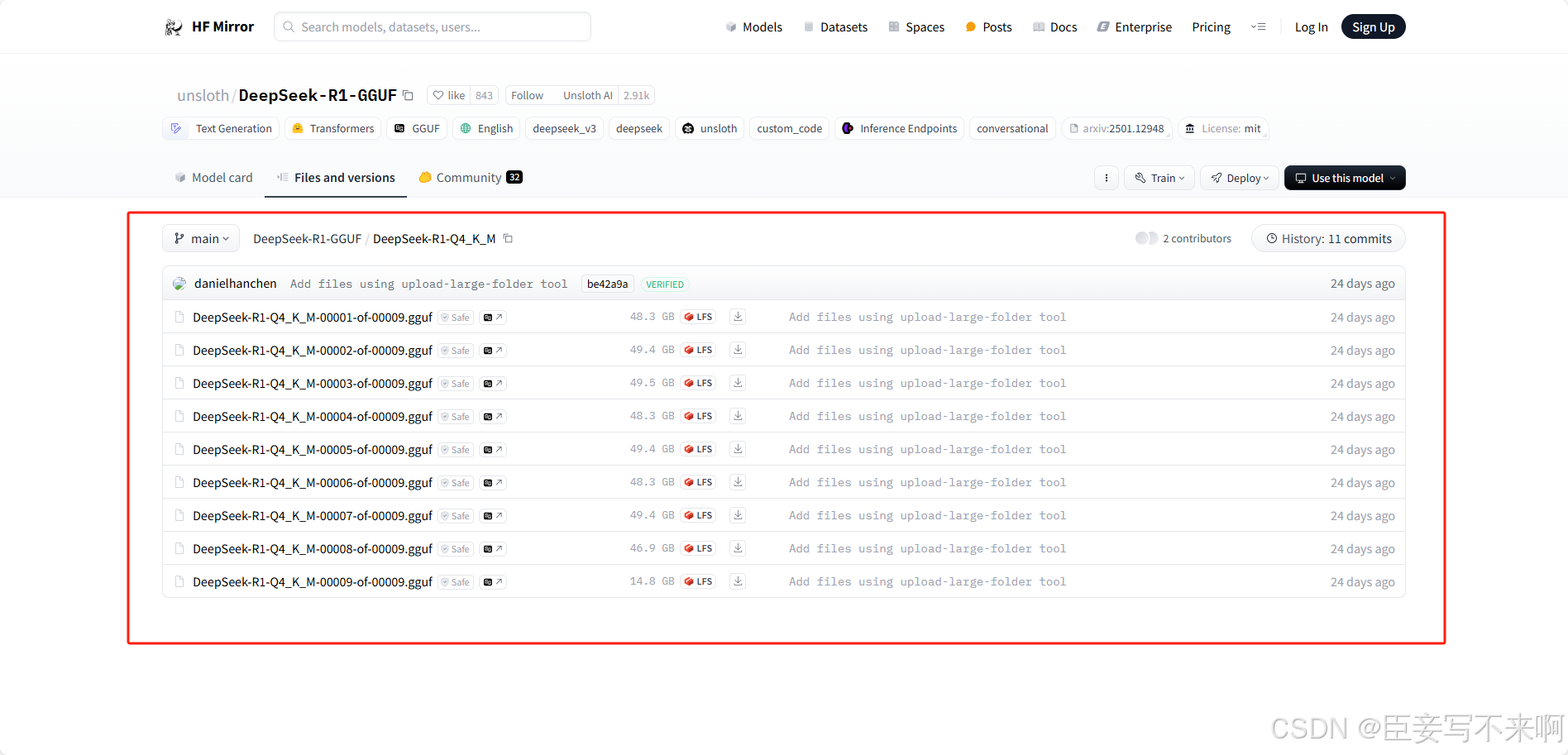This screenshot has width=1568, height=755.
Task: Open file DeepSeek-R1-Q4_K_M-00005-of-00009.gguf
Action: point(313,450)
